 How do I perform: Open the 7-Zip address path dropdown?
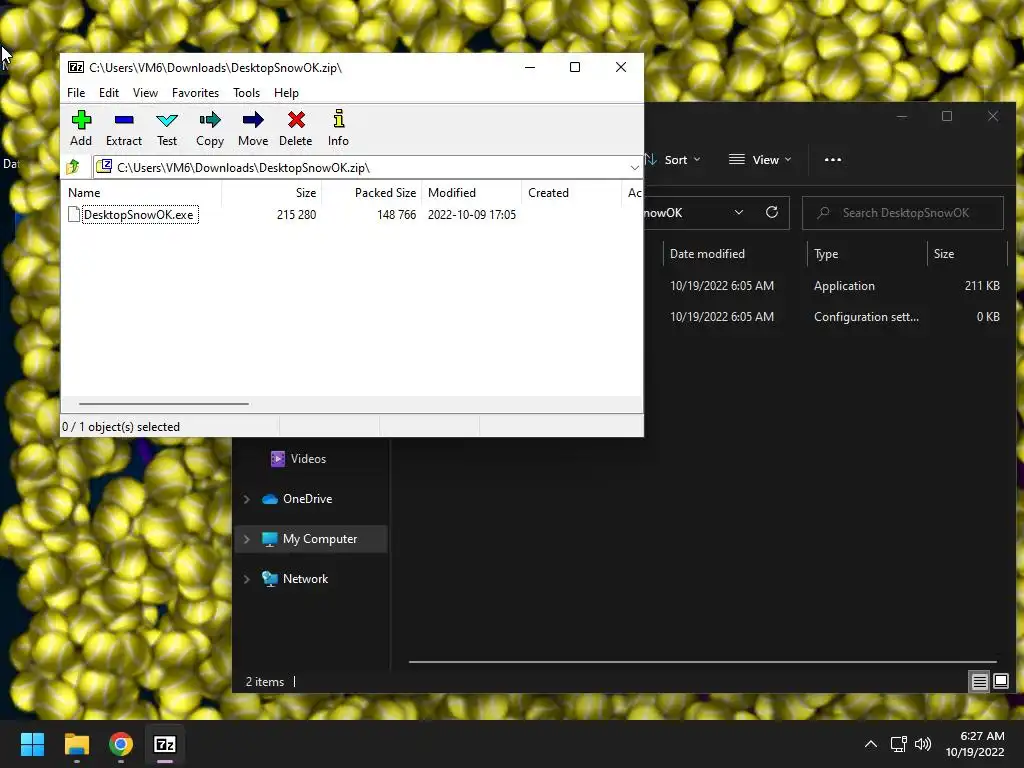[634, 168]
